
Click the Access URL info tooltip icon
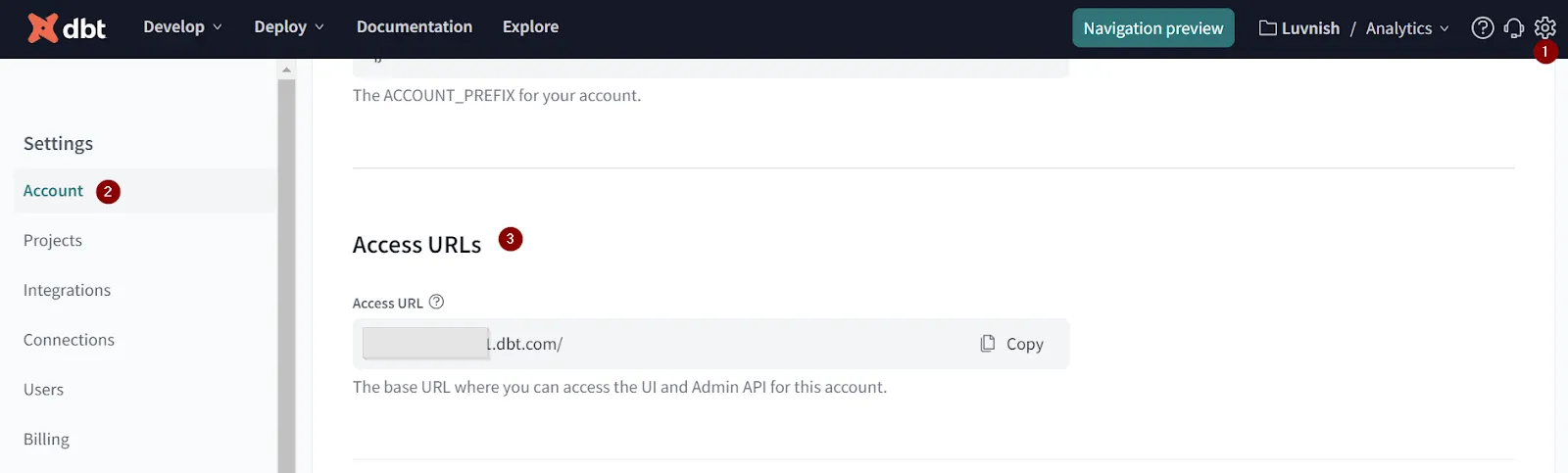coord(437,302)
